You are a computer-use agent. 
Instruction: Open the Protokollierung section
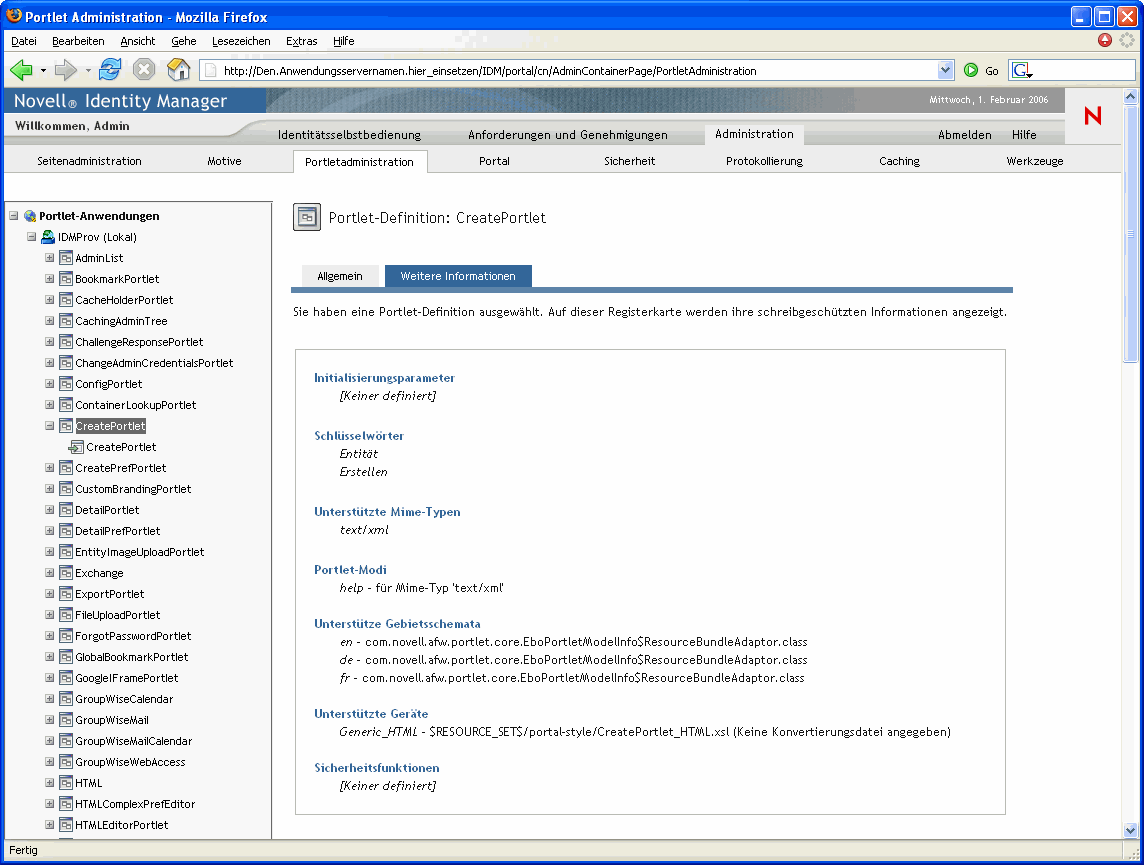coord(764,161)
